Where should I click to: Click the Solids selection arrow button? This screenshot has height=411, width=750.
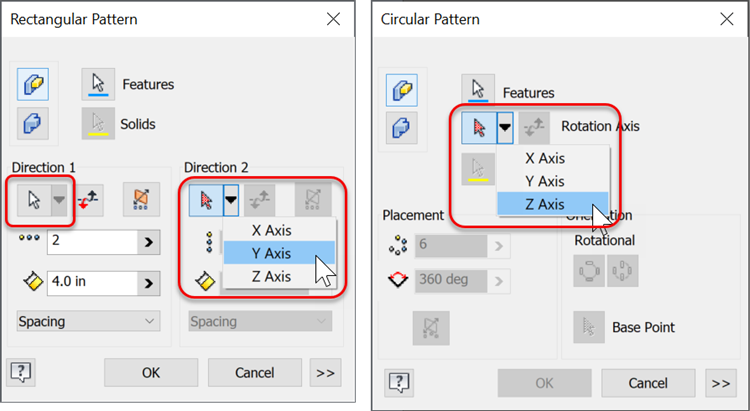point(98,124)
